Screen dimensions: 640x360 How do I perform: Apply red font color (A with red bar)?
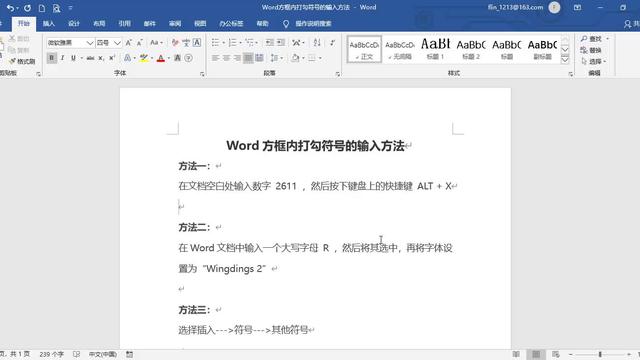click(x=161, y=58)
